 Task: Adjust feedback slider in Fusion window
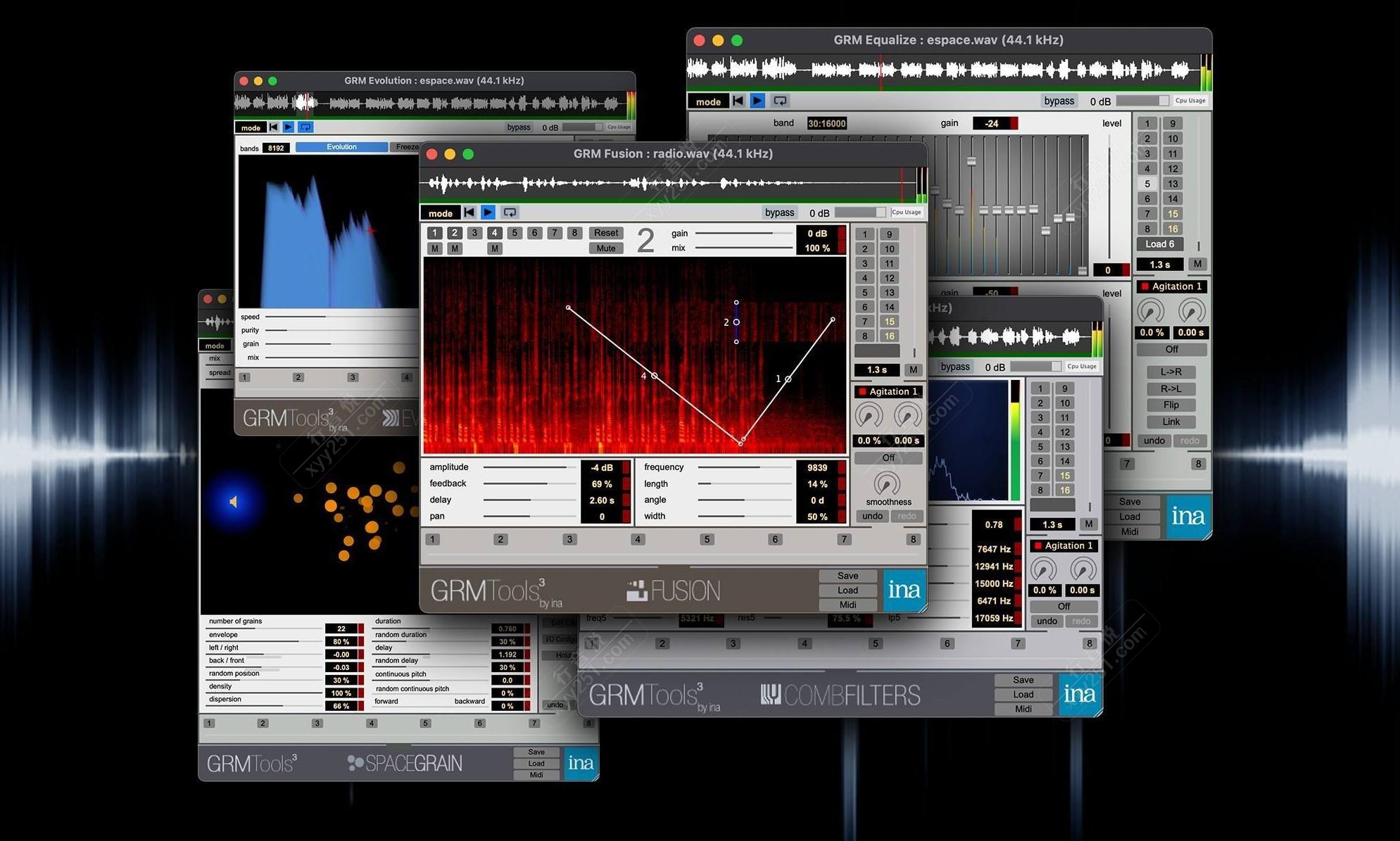click(530, 483)
